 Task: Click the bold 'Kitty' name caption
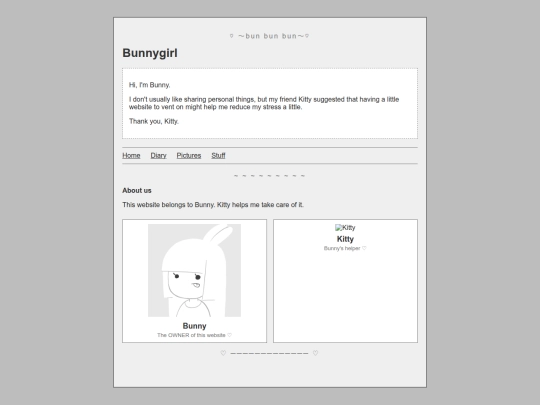click(345, 239)
